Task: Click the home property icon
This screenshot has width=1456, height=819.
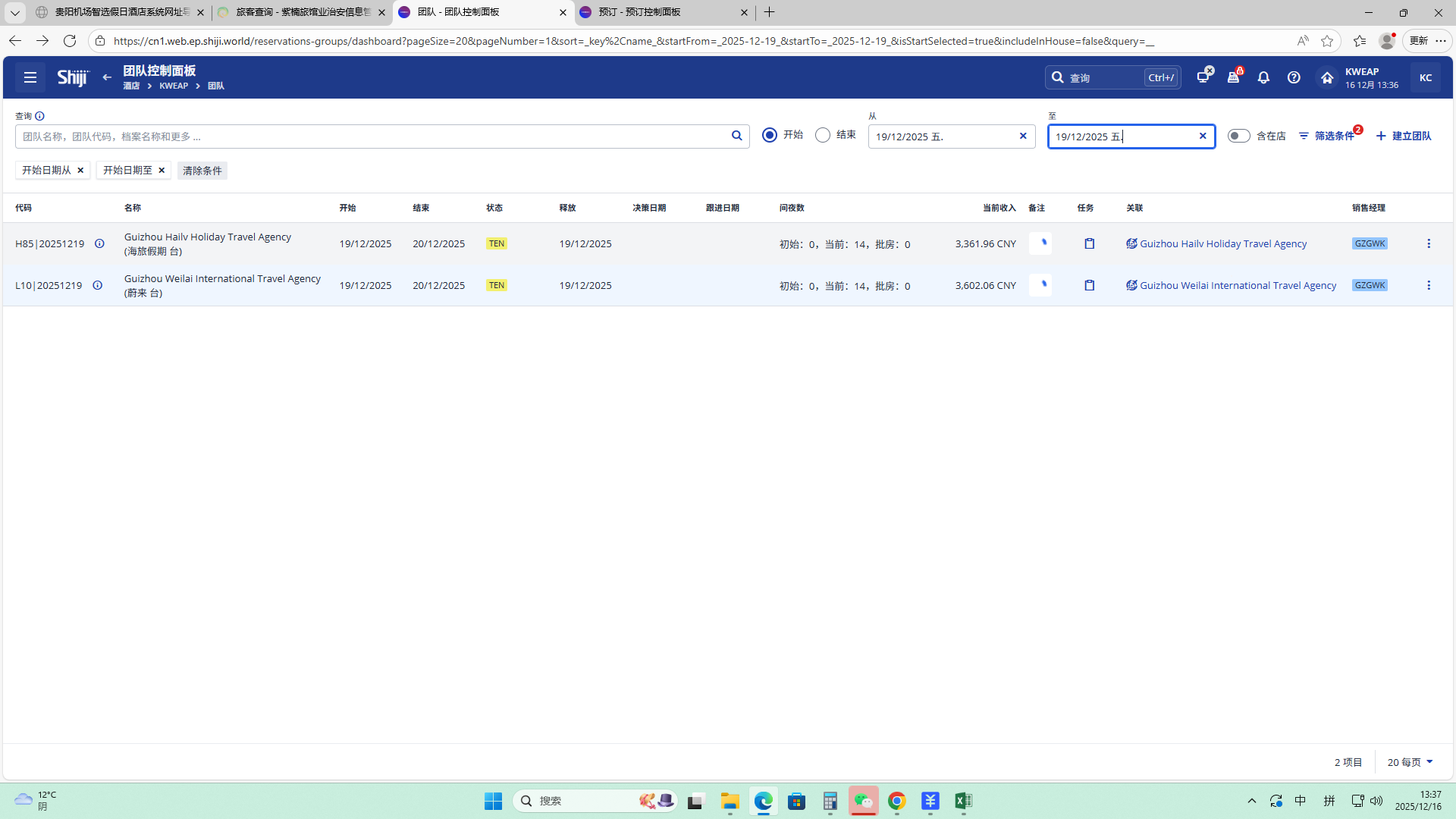Action: click(1326, 77)
